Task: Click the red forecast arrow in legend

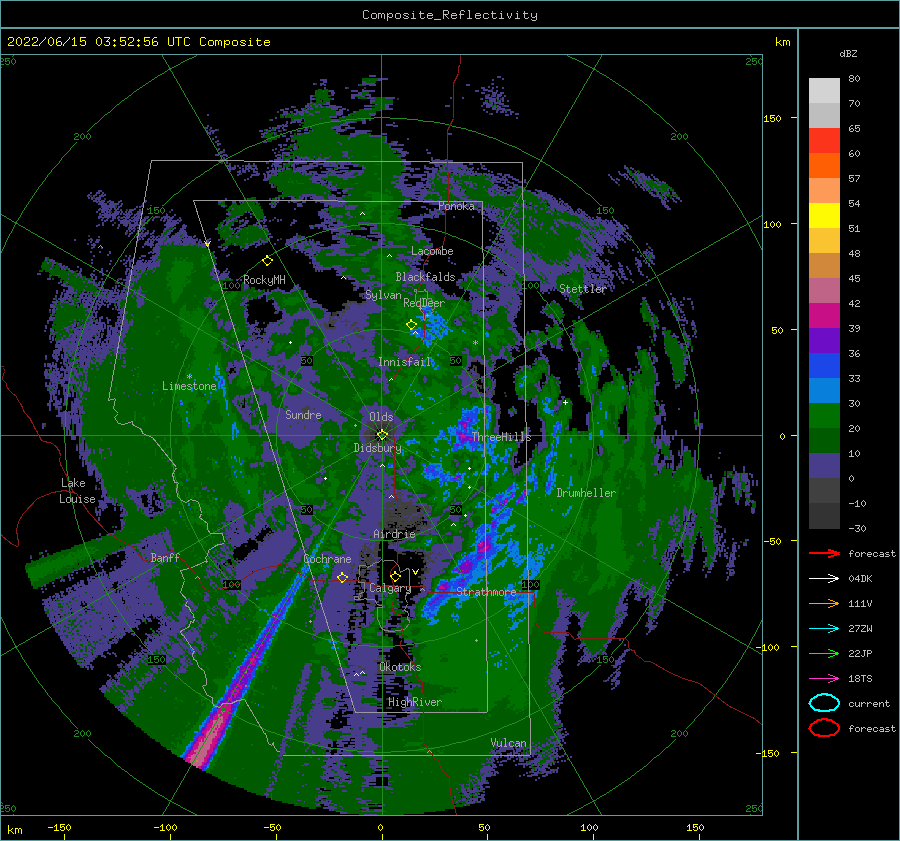Action: (824, 553)
